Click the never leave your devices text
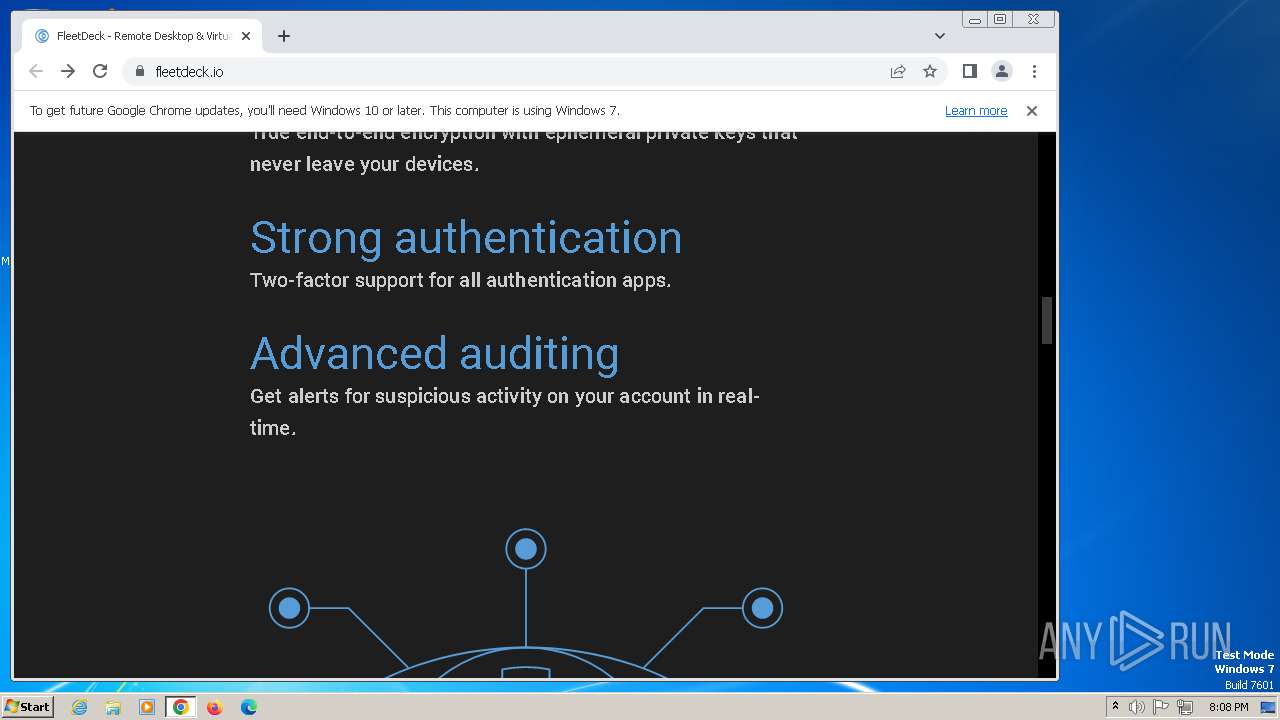The image size is (1280, 720). point(364,164)
